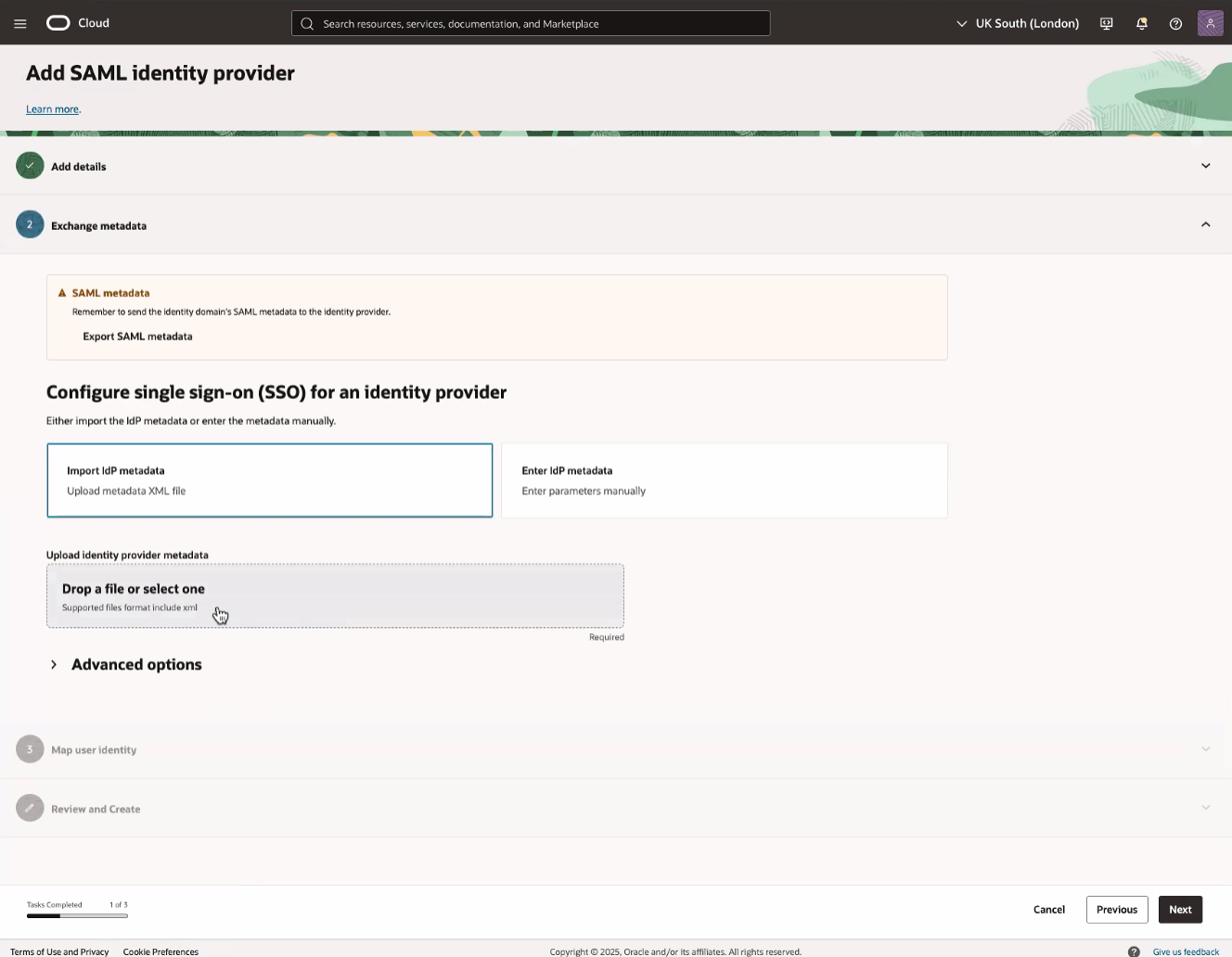Image resolution: width=1232 pixels, height=957 pixels.
Task: Check the Tasks Completed progress bar
Action: point(78,915)
